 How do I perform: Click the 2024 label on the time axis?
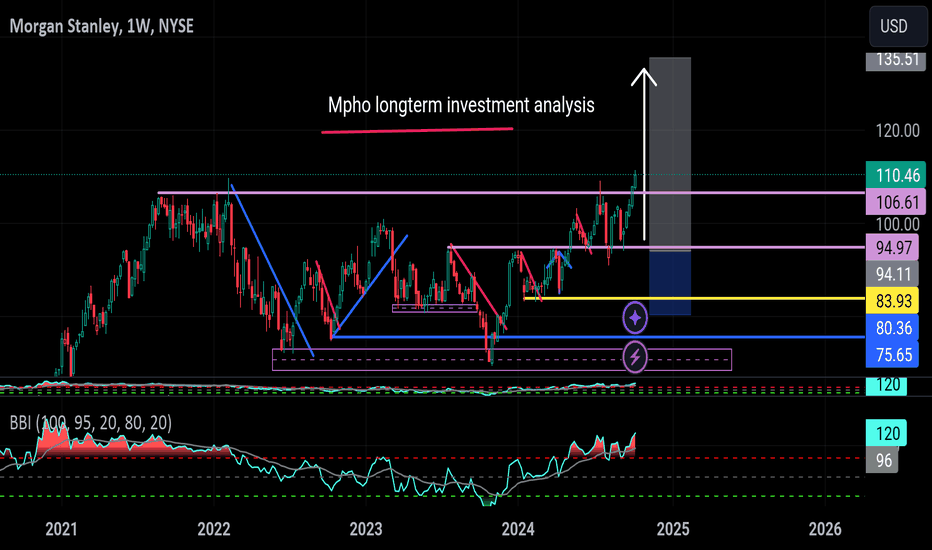click(518, 529)
